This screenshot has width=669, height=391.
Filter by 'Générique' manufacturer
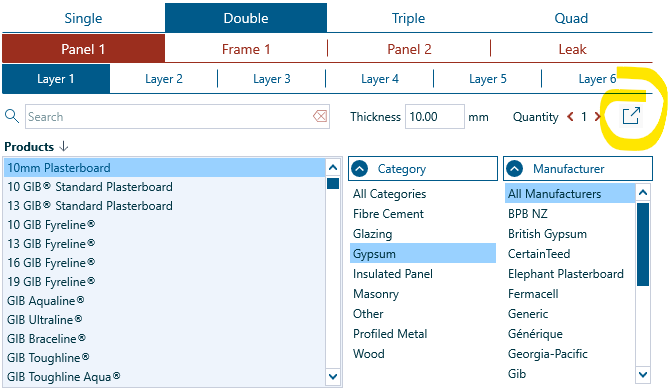tap(570, 334)
